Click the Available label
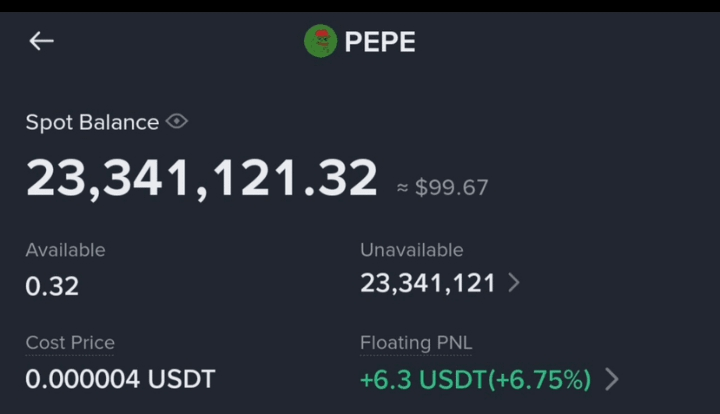Image resolution: width=720 pixels, height=414 pixels. (x=66, y=250)
